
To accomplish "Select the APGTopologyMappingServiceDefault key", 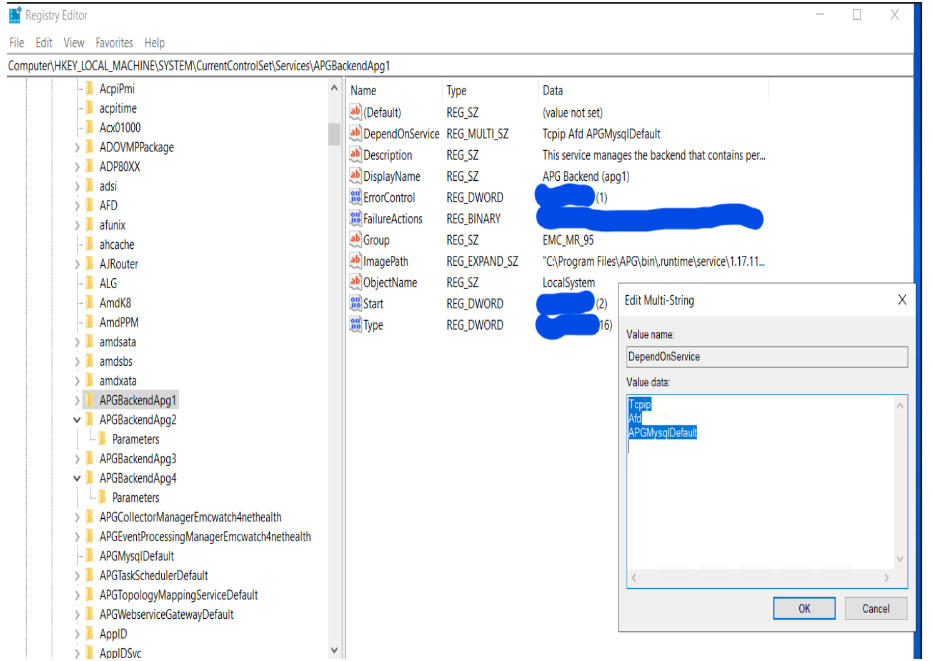I will pyautogui.click(x=178, y=595).
